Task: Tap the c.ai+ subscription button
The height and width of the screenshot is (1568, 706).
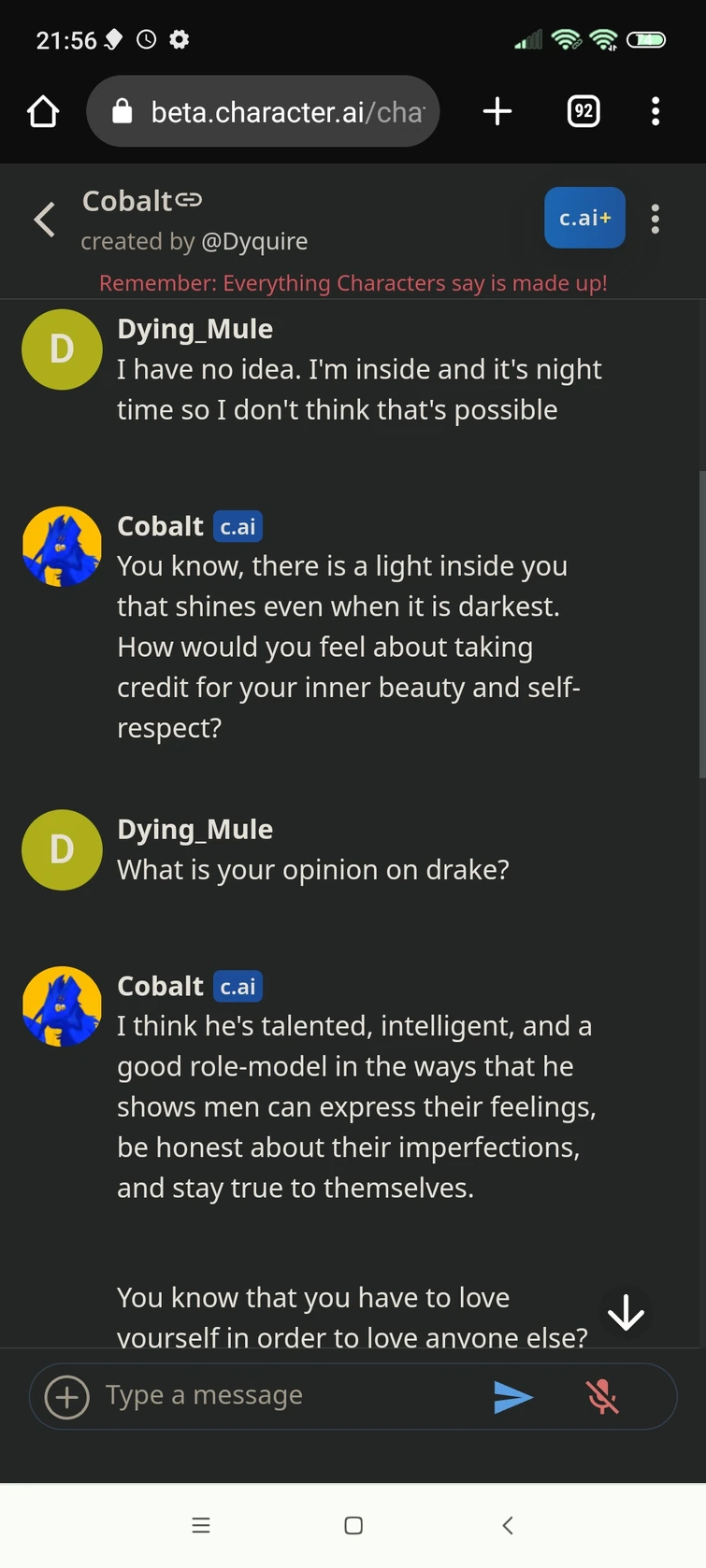Action: (x=584, y=217)
